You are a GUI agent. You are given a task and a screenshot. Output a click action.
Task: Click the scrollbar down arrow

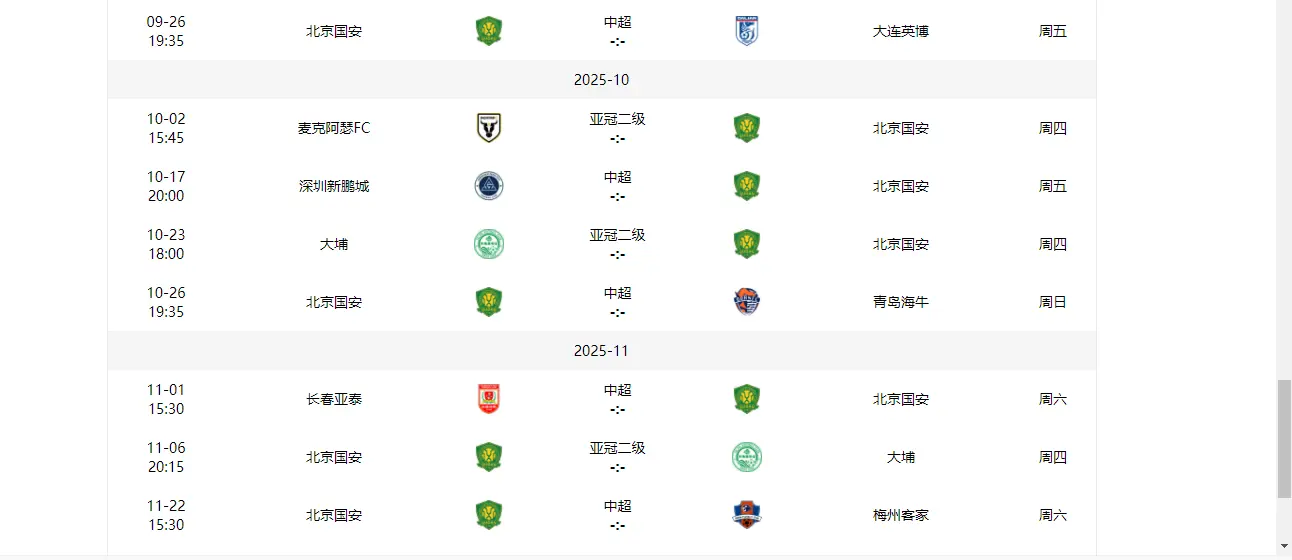coord(1284,547)
